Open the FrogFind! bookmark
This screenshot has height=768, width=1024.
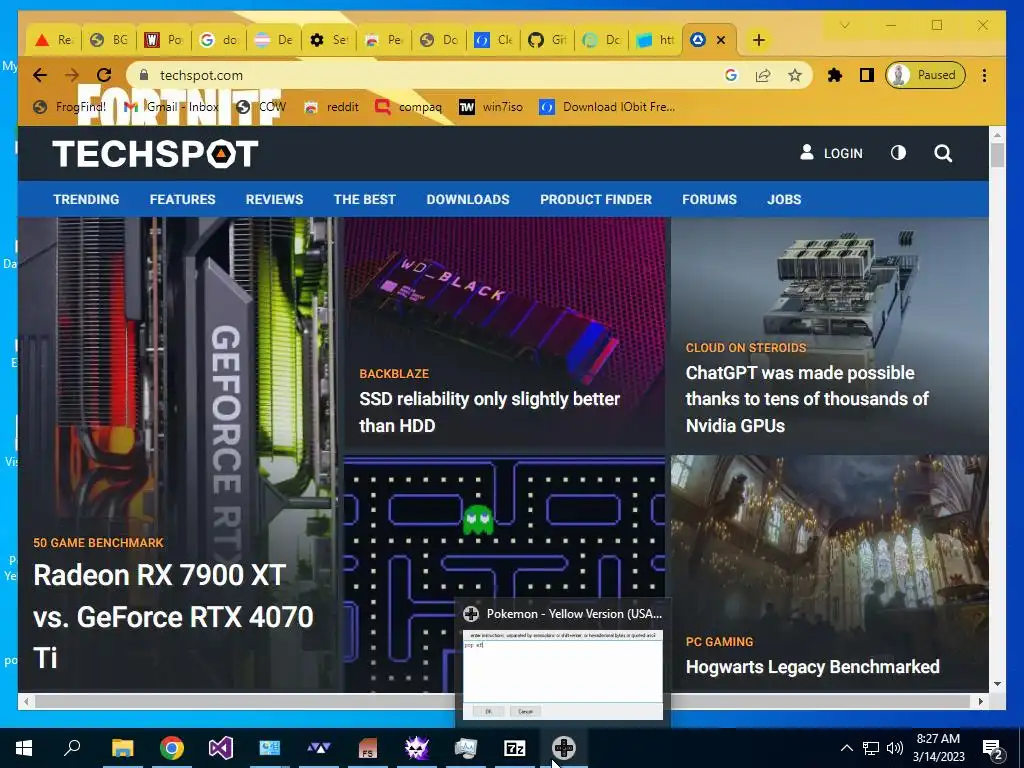pos(69,106)
